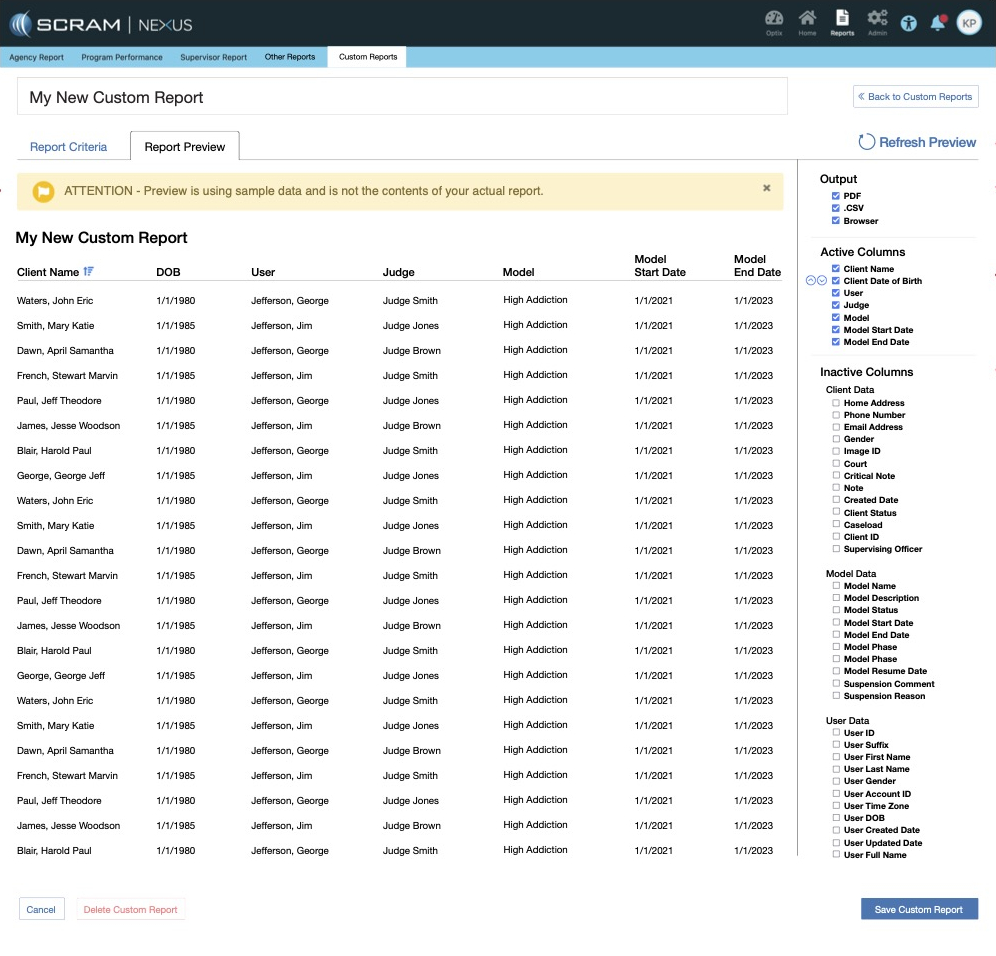This screenshot has height=956, width=996.
Task: View notifications bell icon
Action: 938,23
